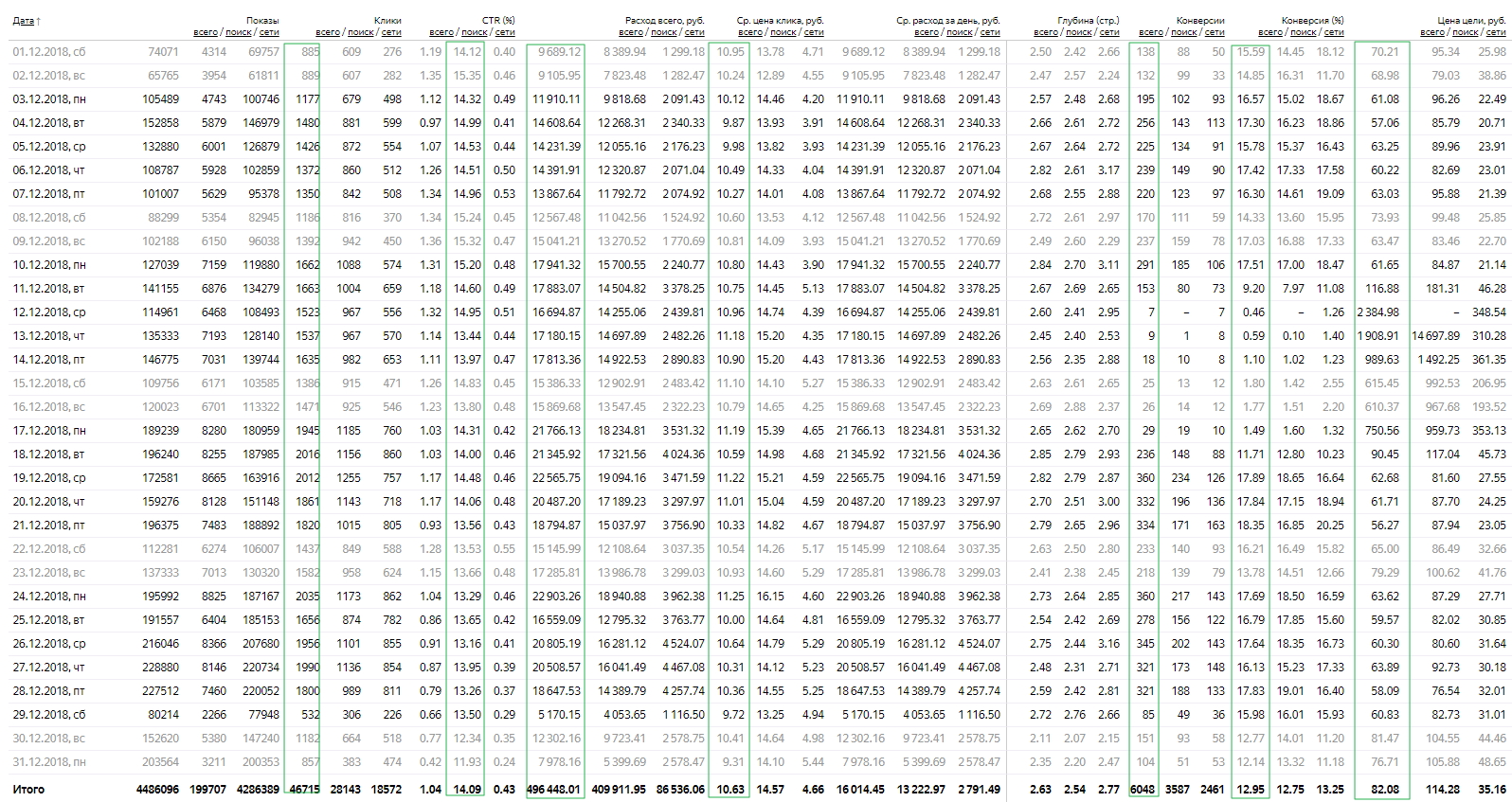
Task: Sort by 'сети' under CTR (%) header
Action: pos(505,32)
